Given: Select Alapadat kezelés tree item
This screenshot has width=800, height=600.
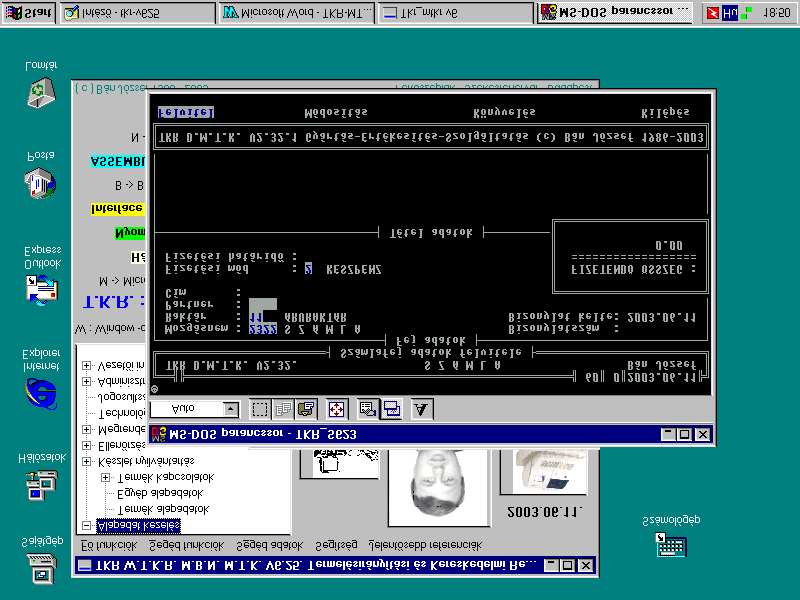Looking at the screenshot, I should point(138,525).
